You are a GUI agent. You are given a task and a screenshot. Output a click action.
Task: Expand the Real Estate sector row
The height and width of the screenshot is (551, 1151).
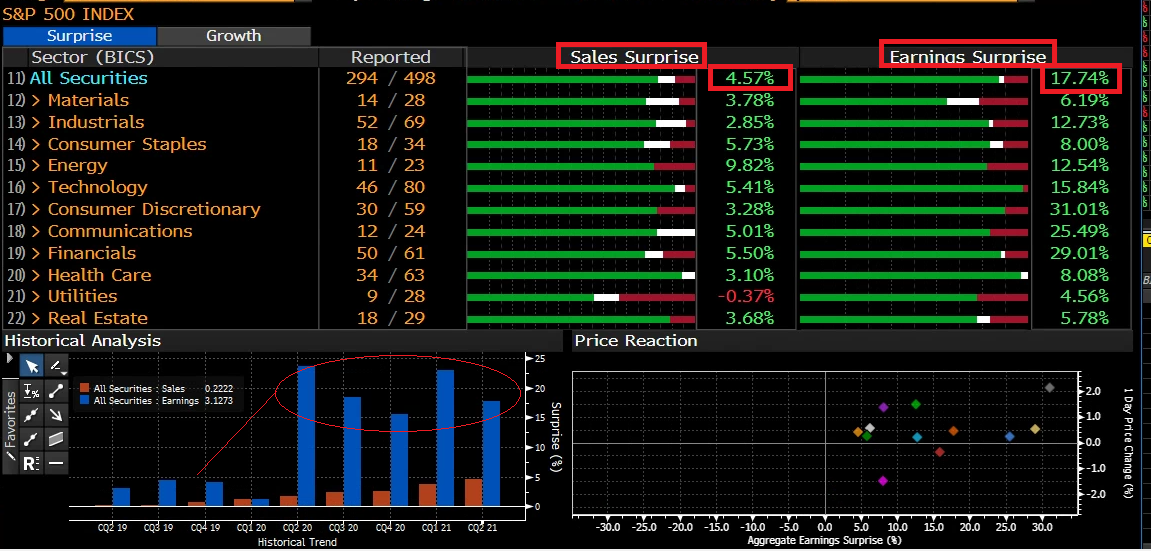pyautogui.click(x=37, y=318)
